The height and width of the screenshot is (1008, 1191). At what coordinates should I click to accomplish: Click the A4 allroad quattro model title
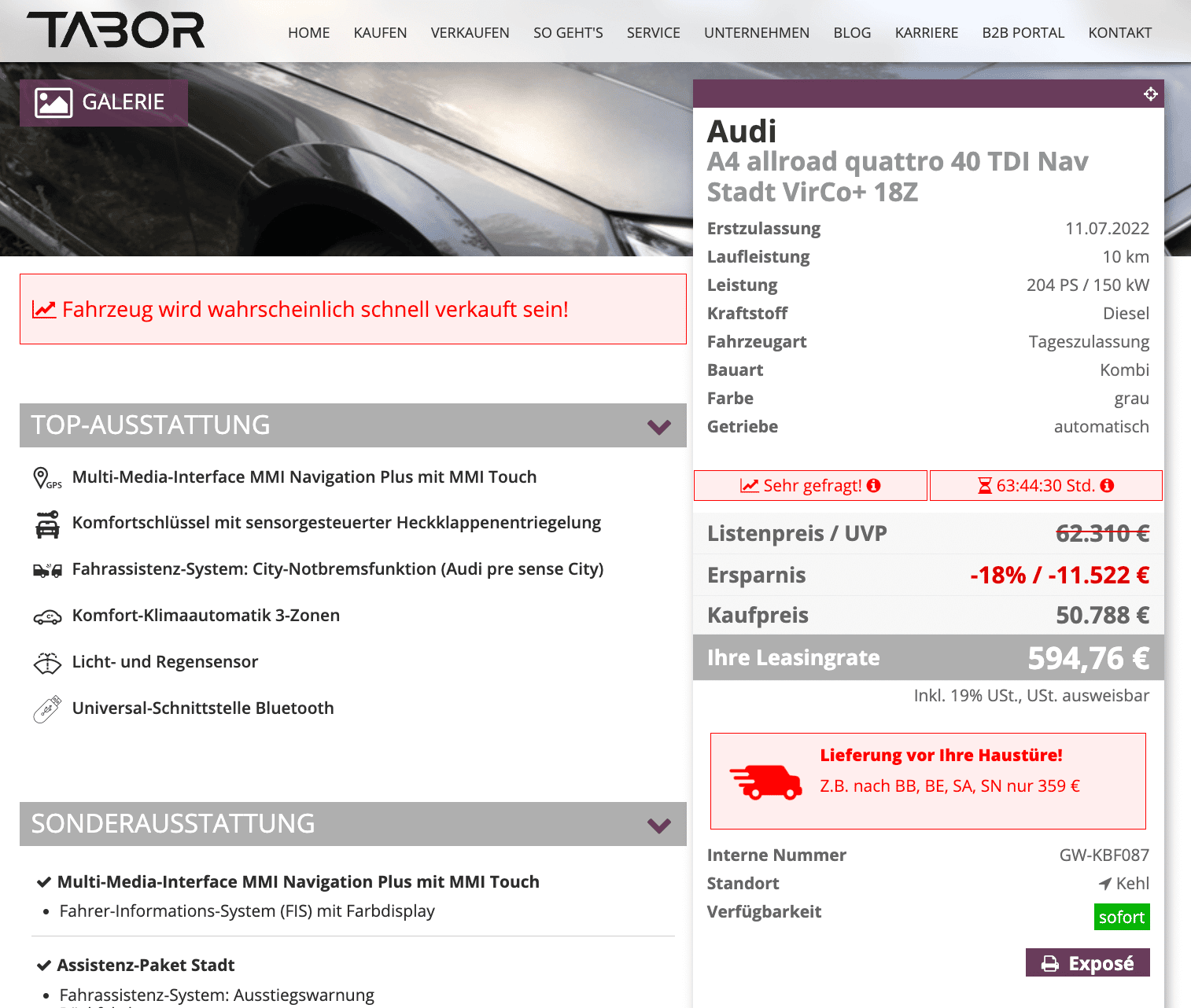(x=898, y=177)
